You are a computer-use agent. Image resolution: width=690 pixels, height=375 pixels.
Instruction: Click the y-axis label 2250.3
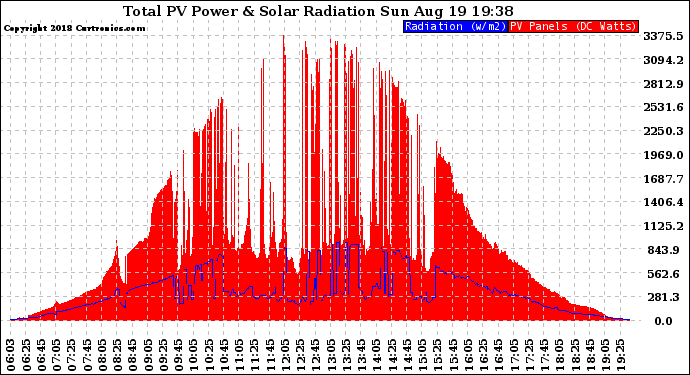click(663, 131)
